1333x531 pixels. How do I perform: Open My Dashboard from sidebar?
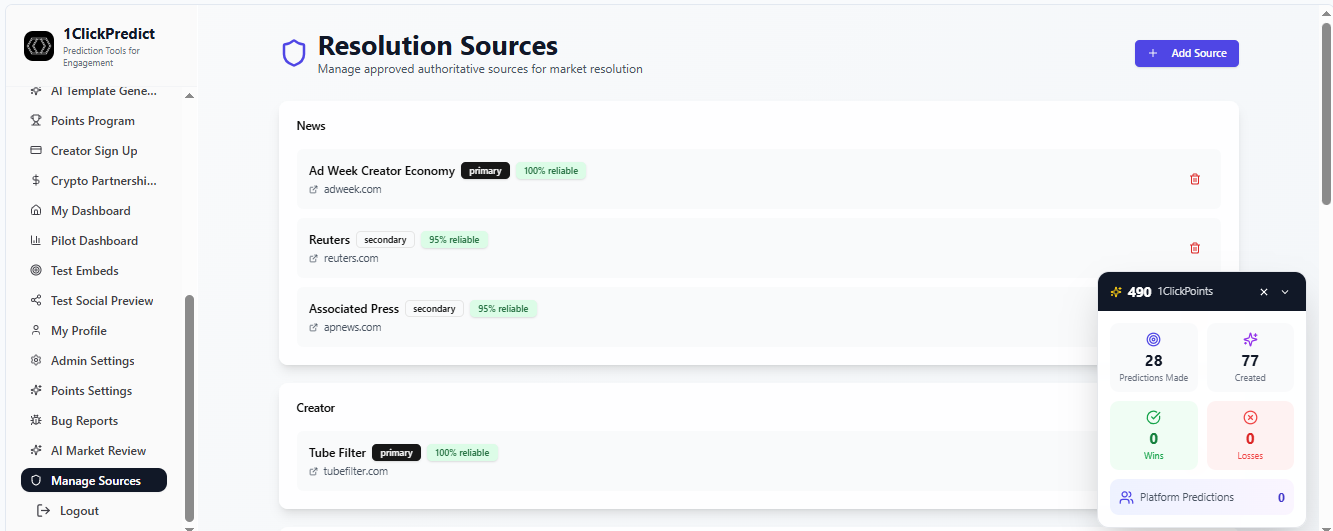coord(94,211)
